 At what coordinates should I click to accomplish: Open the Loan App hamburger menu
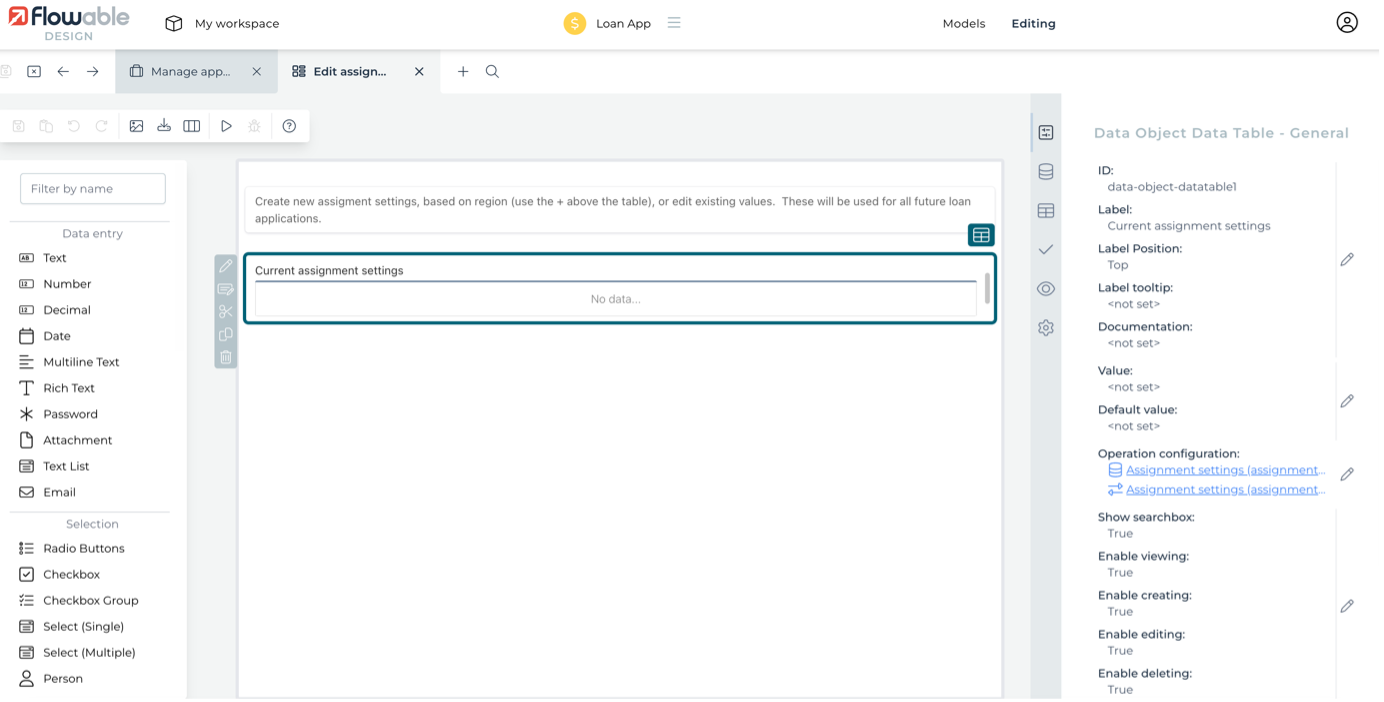pyautogui.click(x=674, y=23)
